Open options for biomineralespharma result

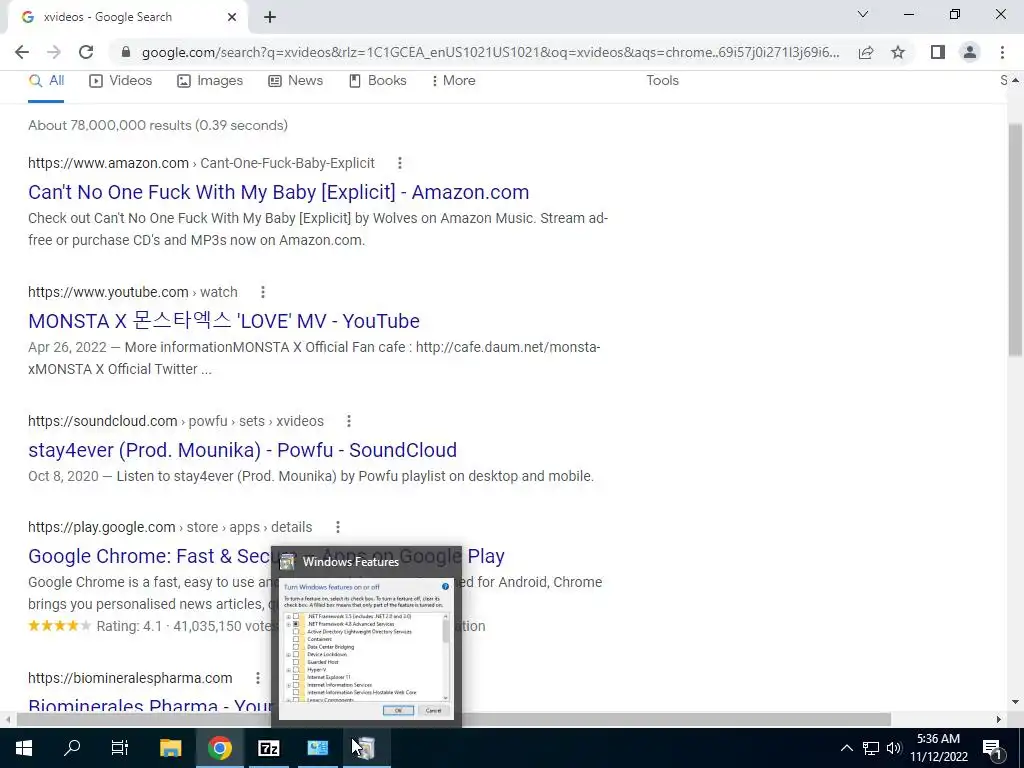pos(258,678)
